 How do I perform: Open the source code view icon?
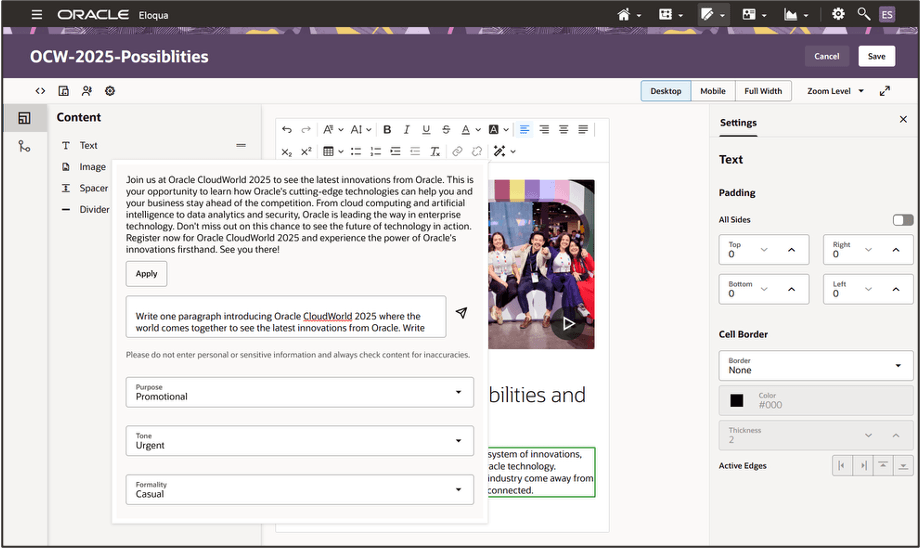40,91
